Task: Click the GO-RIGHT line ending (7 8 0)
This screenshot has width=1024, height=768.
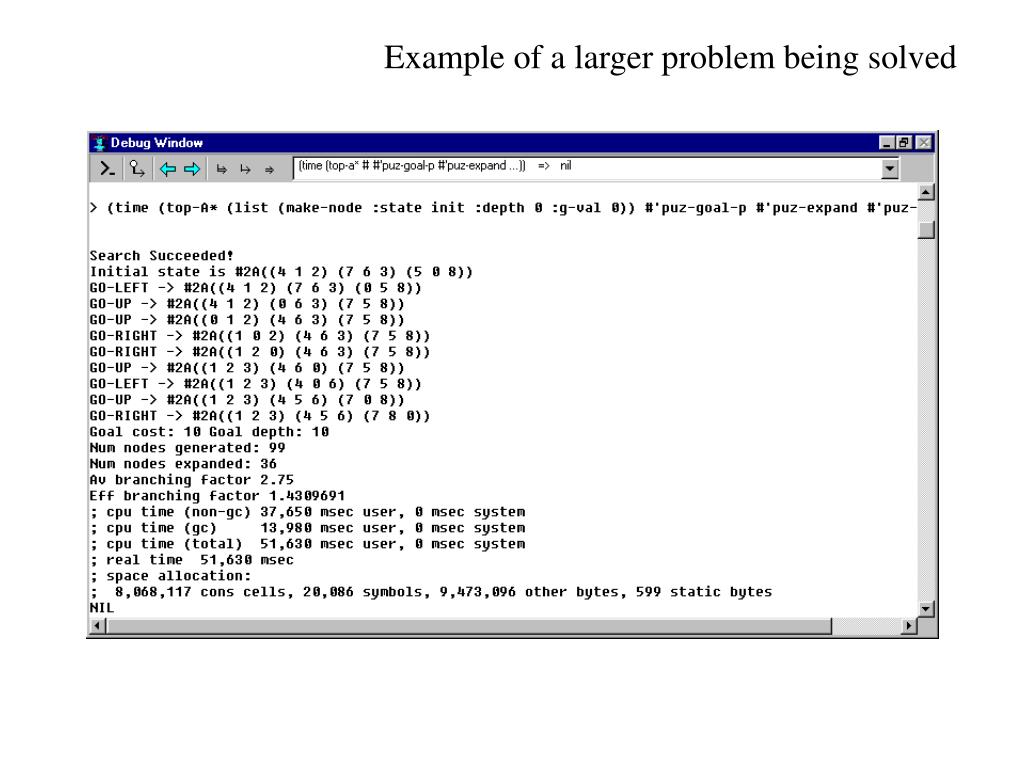Action: [x=260, y=415]
